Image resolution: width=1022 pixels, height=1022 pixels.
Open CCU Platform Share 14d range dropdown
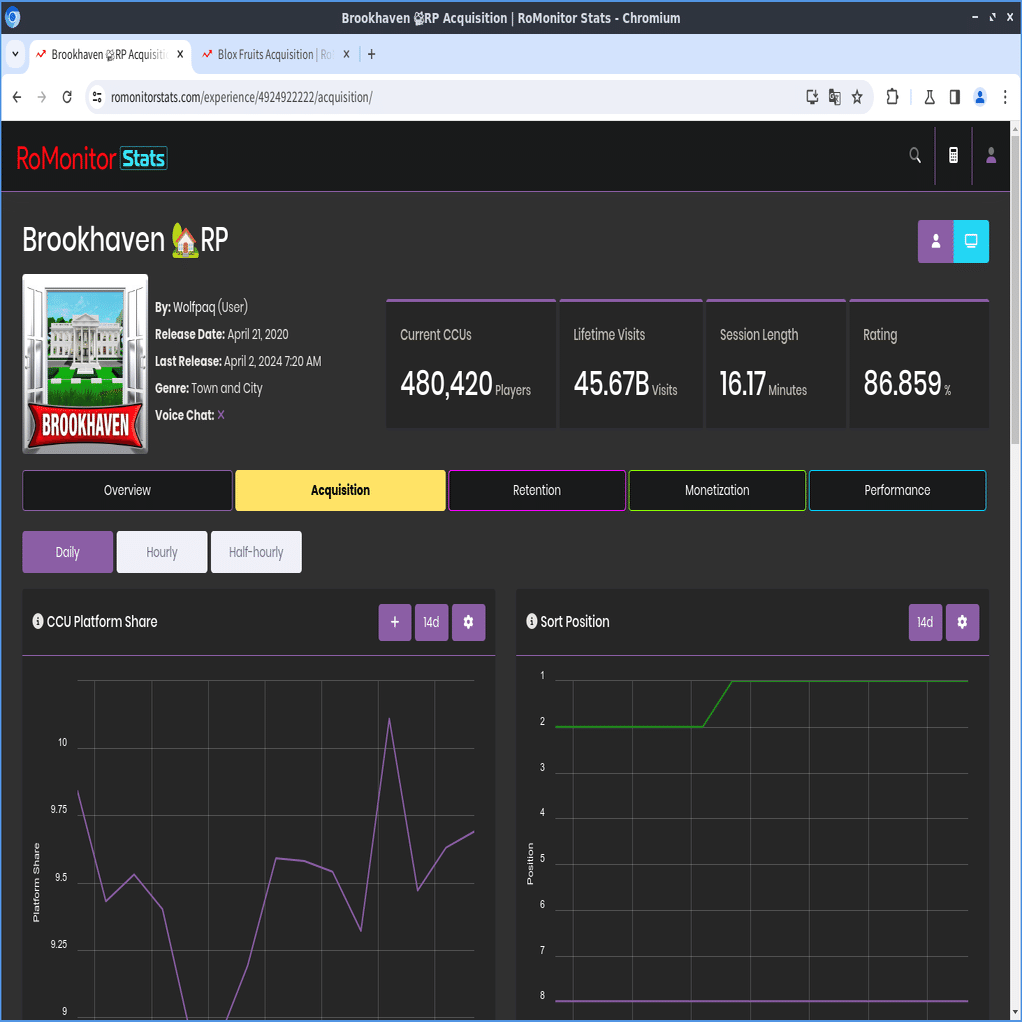pyautogui.click(x=431, y=622)
